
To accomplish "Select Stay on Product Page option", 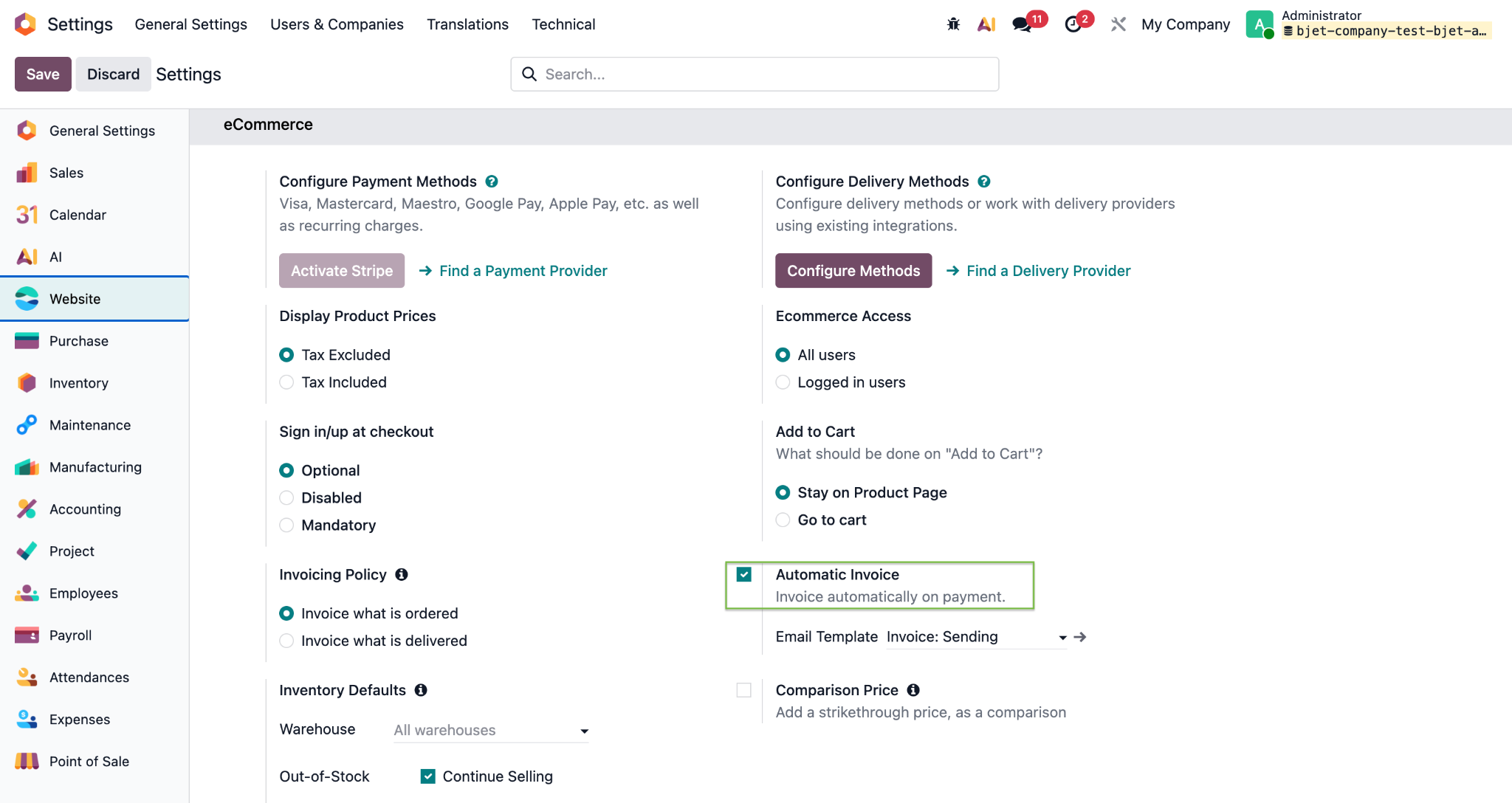I will (783, 493).
